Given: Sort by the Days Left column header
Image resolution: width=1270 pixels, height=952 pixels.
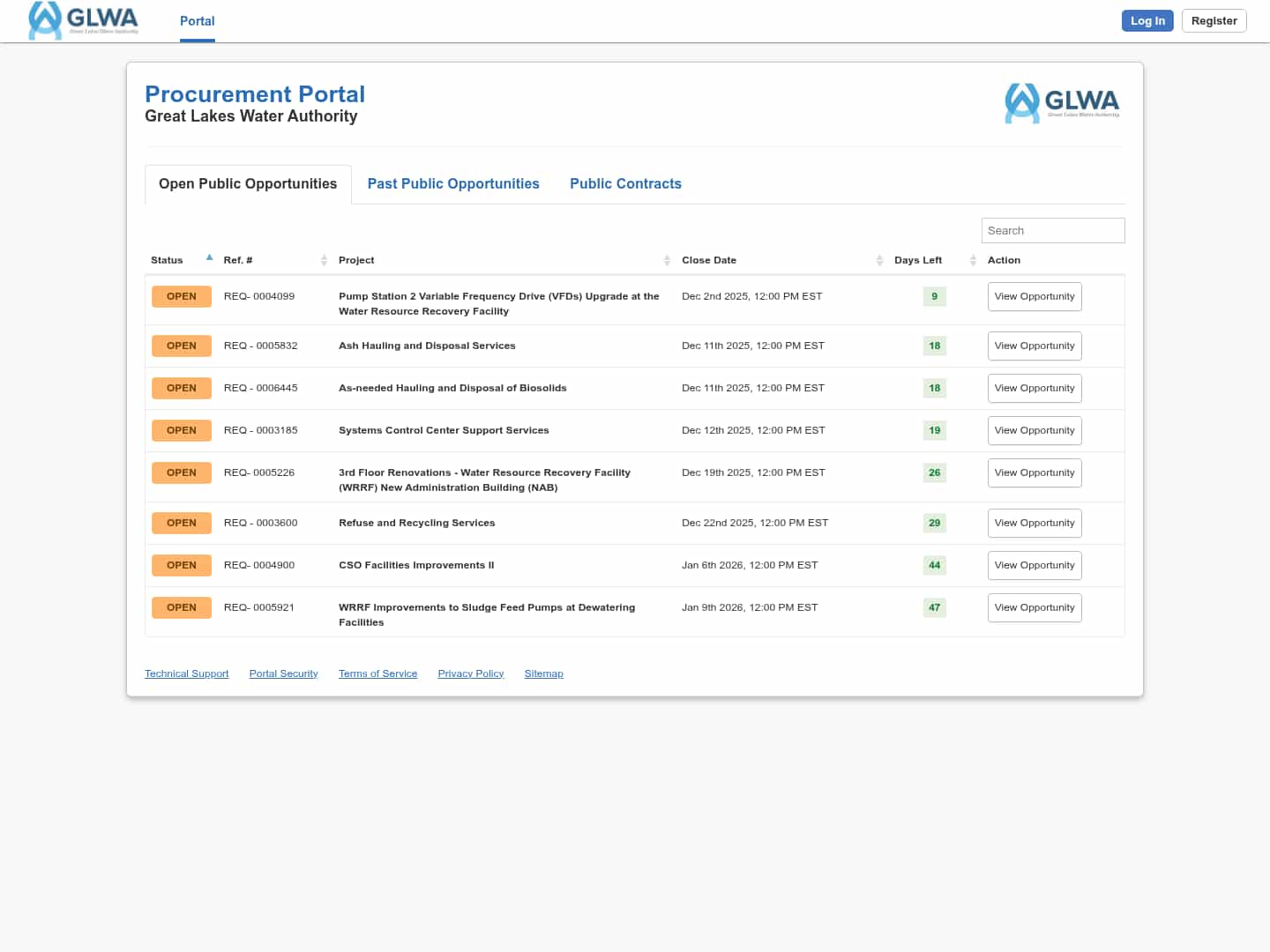Looking at the screenshot, I should pos(917,260).
